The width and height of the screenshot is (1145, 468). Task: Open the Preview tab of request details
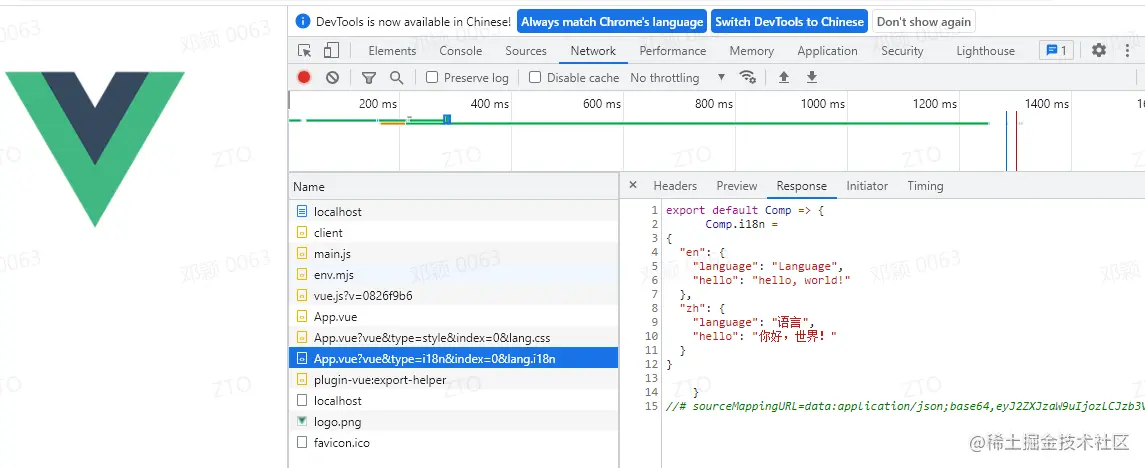[x=737, y=186]
